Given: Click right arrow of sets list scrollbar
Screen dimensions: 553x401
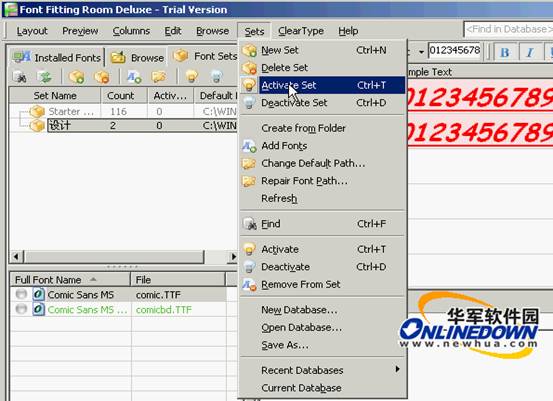Looking at the screenshot, I should (233, 256).
